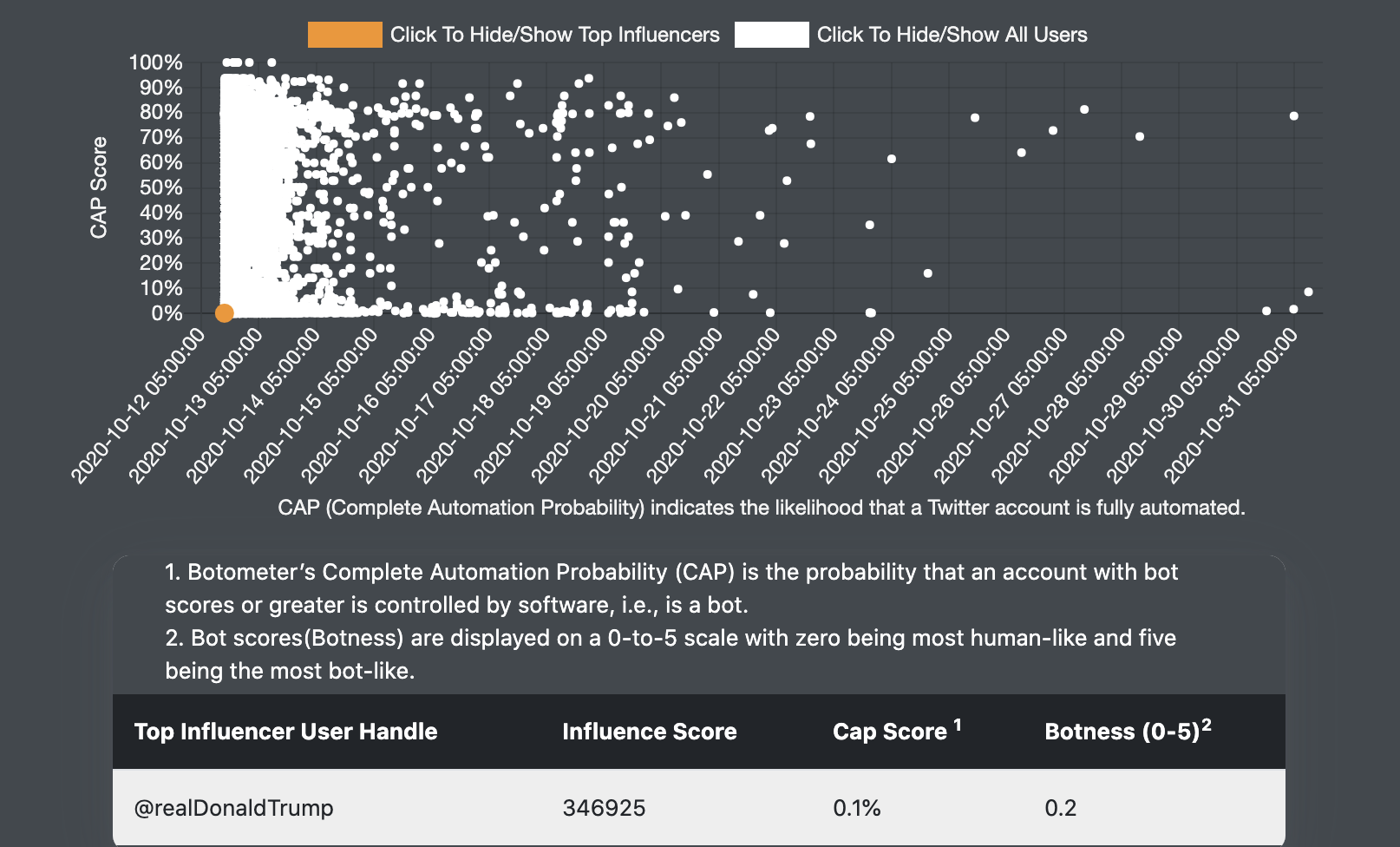Click the white All Users legend swatch
1400x847 pixels.
771,35
